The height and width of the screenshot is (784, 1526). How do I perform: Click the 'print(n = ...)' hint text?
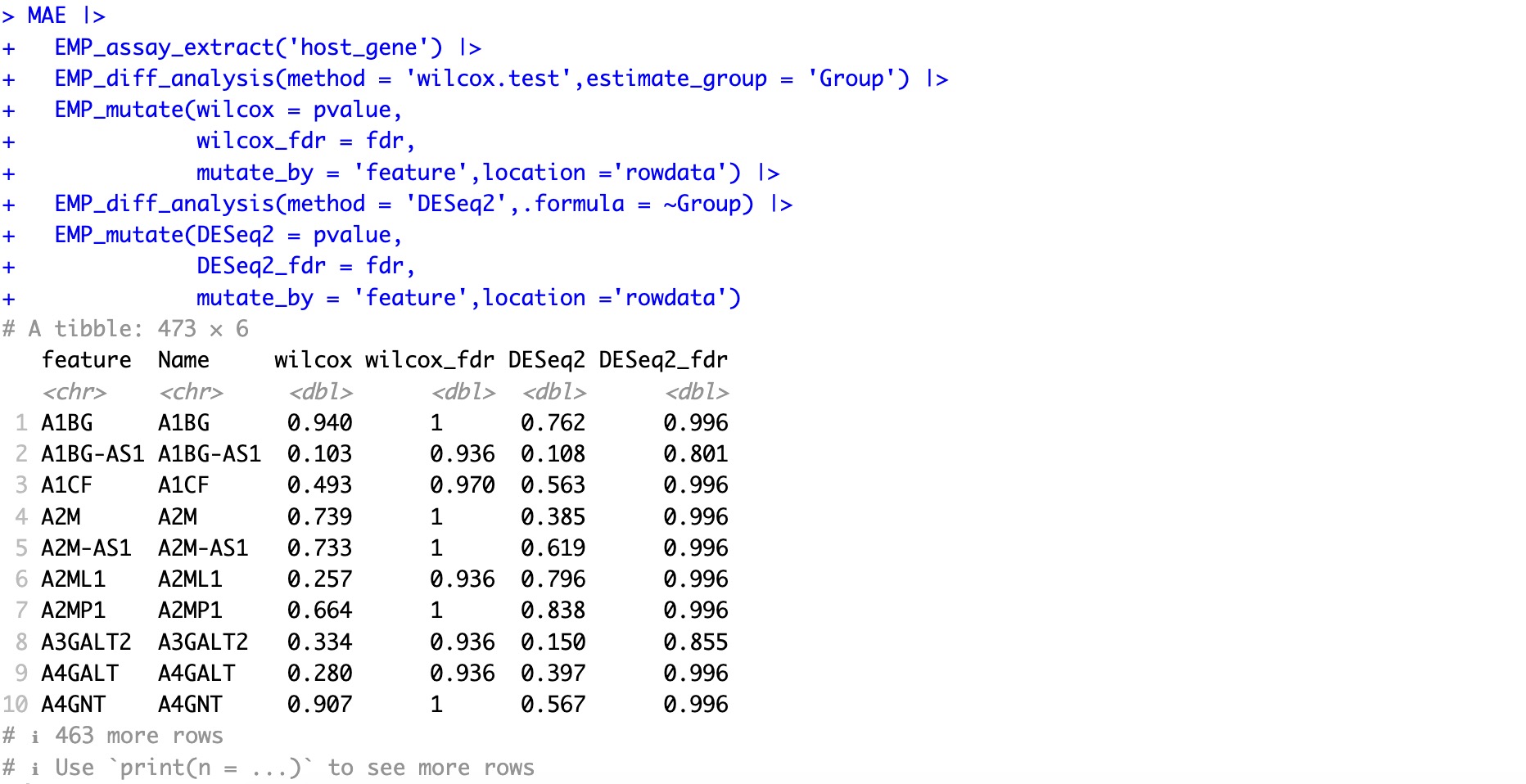coord(215,768)
